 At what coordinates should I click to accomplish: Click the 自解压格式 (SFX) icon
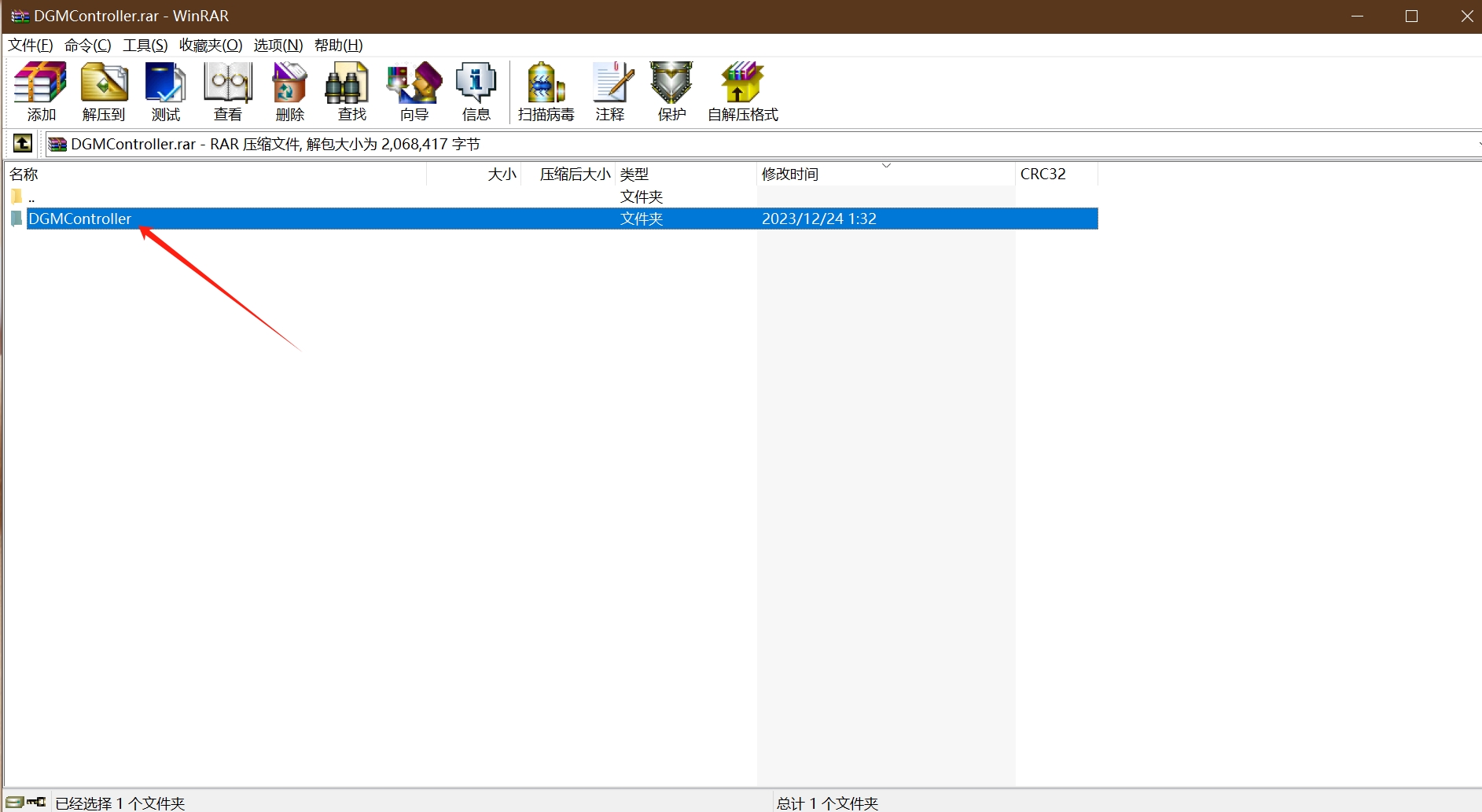point(742,83)
